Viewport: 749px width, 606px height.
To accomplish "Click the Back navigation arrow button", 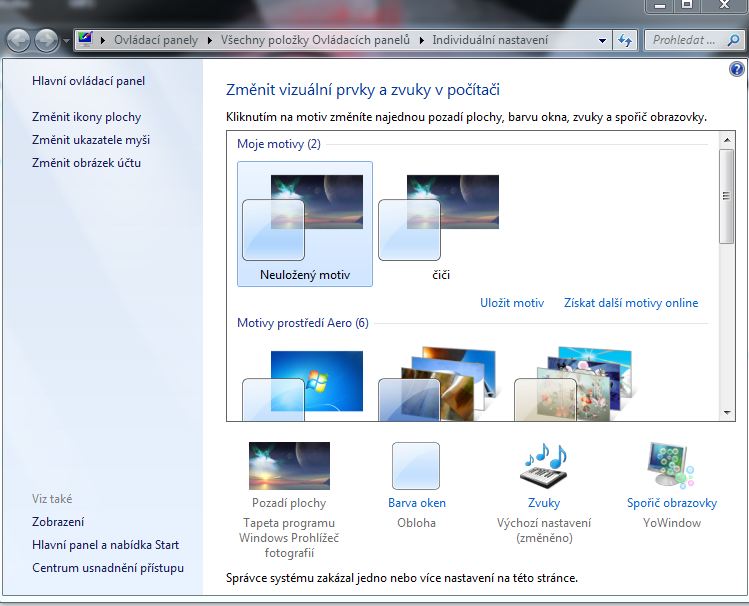I will 20,41.
